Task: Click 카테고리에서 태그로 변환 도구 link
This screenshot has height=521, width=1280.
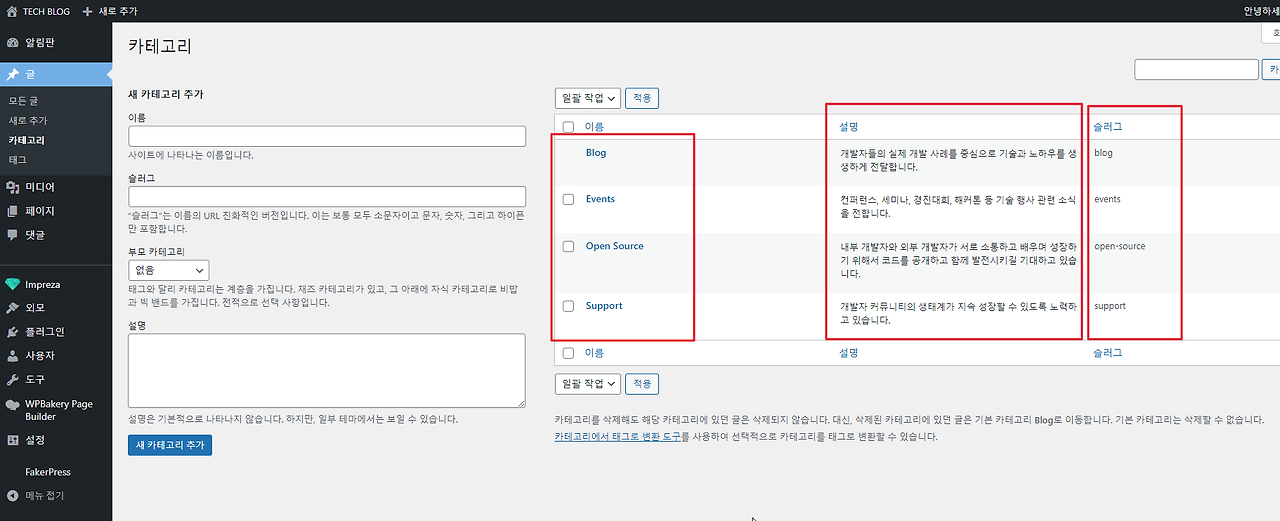Action: (617, 436)
